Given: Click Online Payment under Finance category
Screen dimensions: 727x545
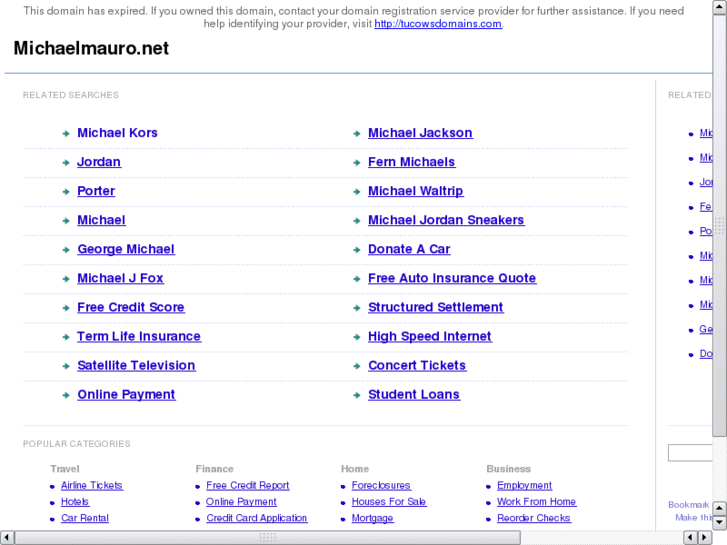Looking at the screenshot, I should point(241,502).
